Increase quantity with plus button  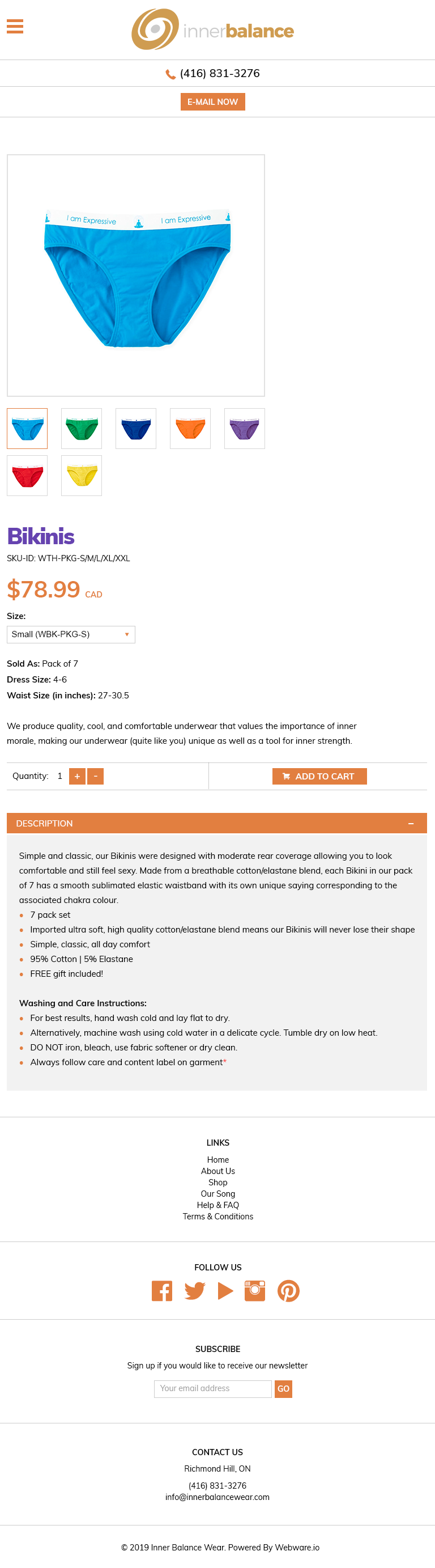[x=77, y=777]
